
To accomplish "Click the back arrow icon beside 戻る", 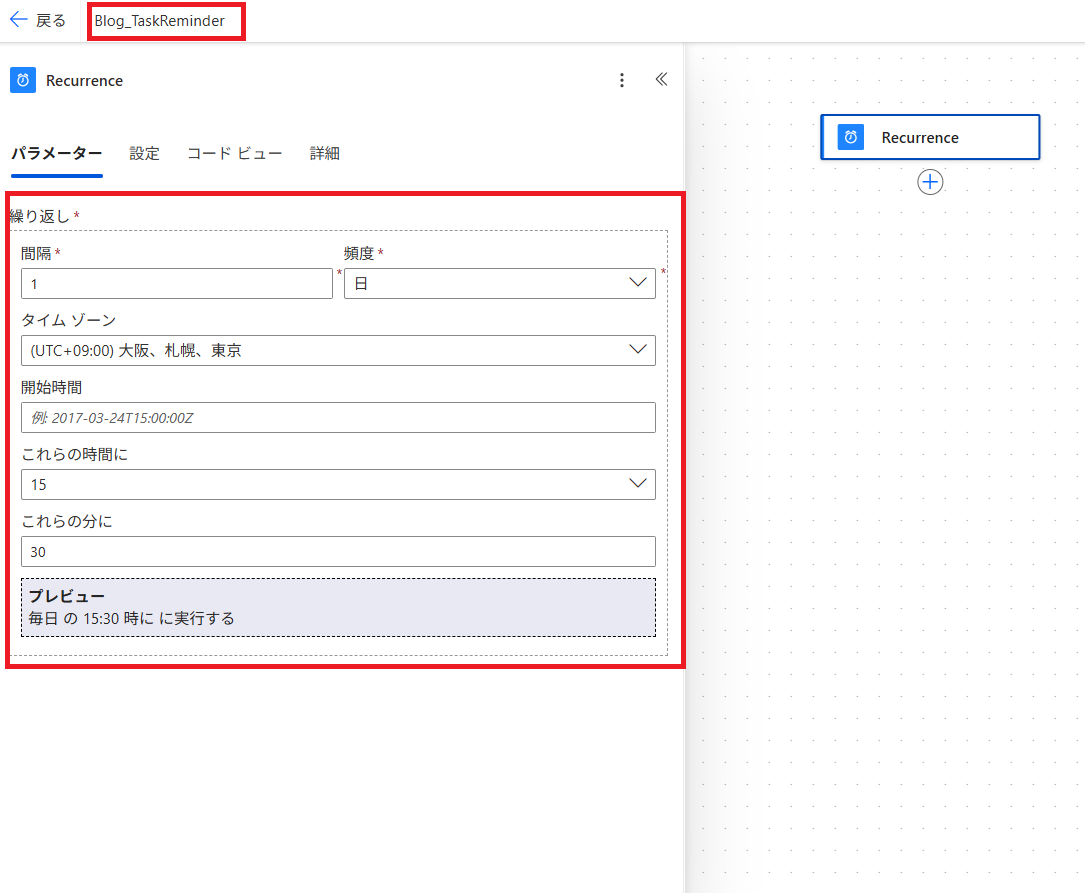I will [x=18, y=20].
